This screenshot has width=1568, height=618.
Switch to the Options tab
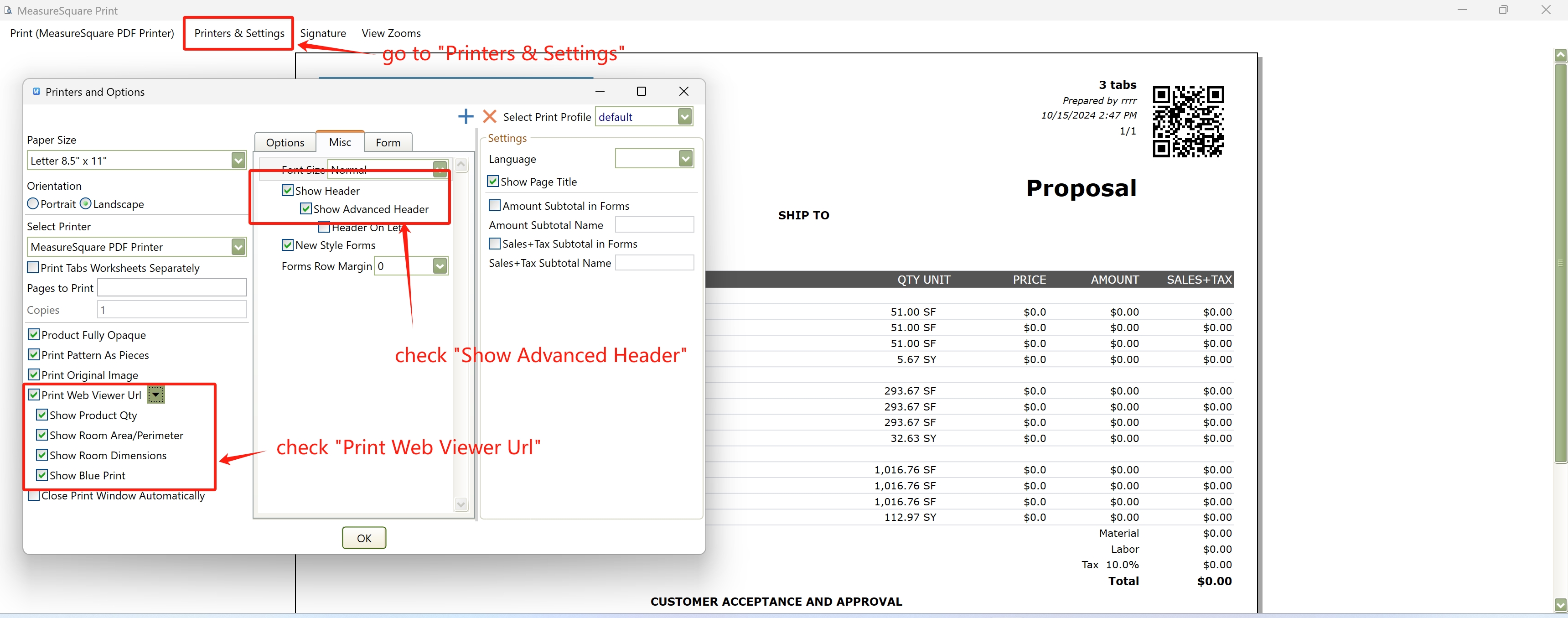point(285,142)
